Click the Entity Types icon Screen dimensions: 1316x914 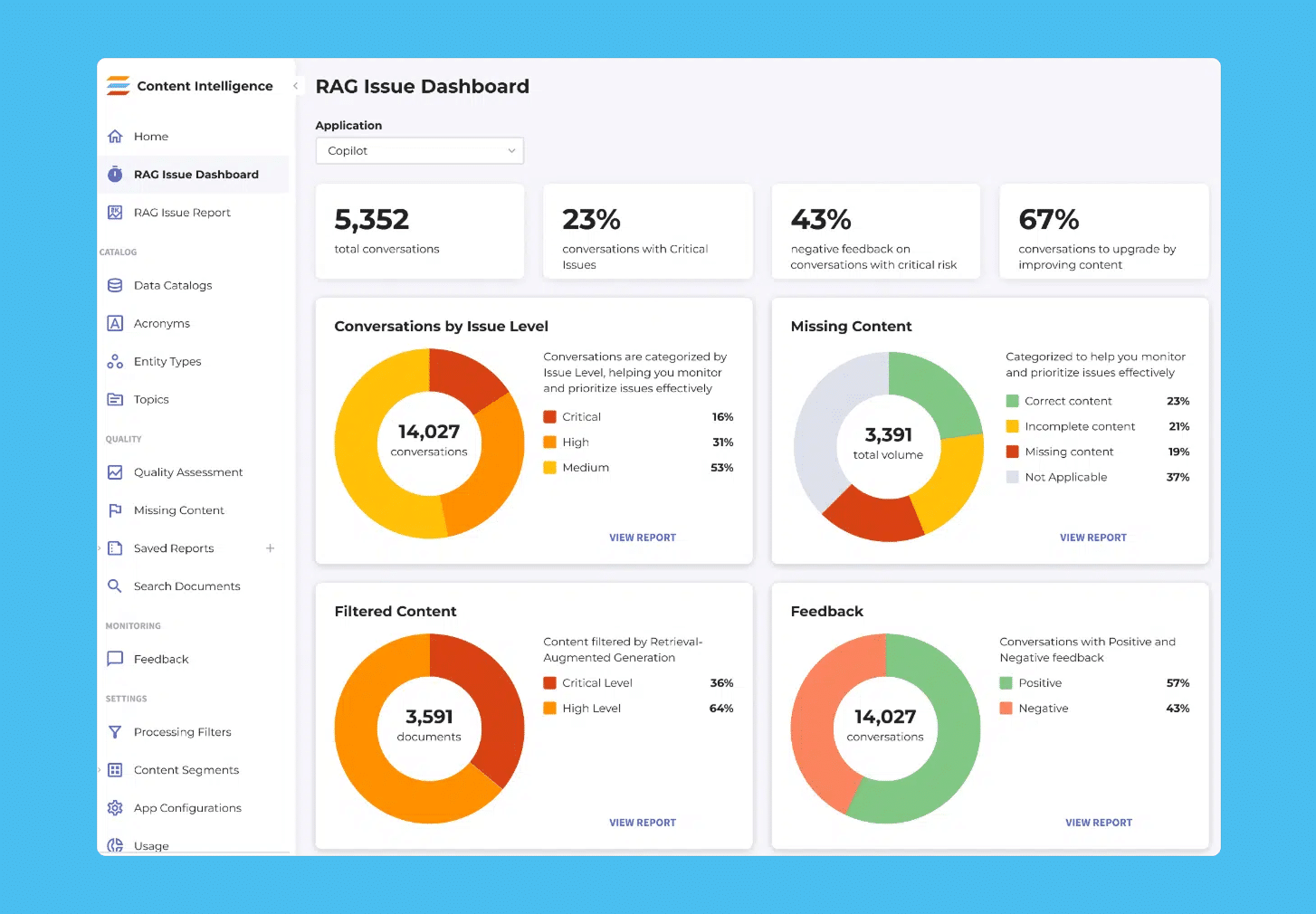point(115,361)
